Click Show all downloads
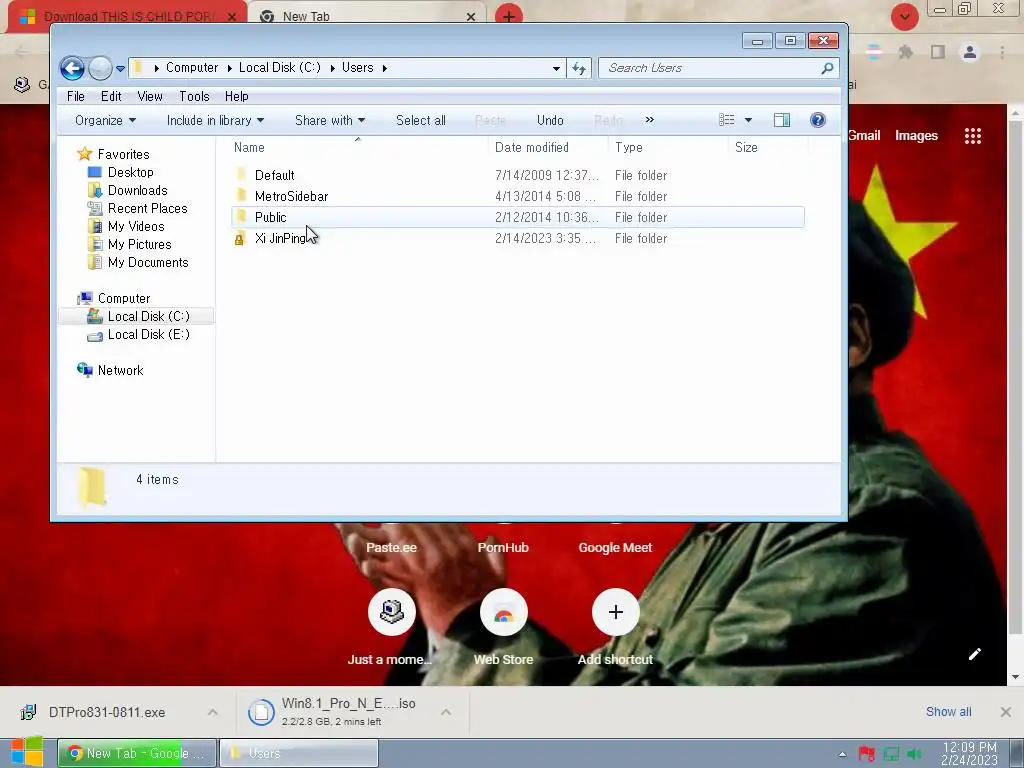Image resolution: width=1024 pixels, height=768 pixels. pyautogui.click(x=948, y=712)
